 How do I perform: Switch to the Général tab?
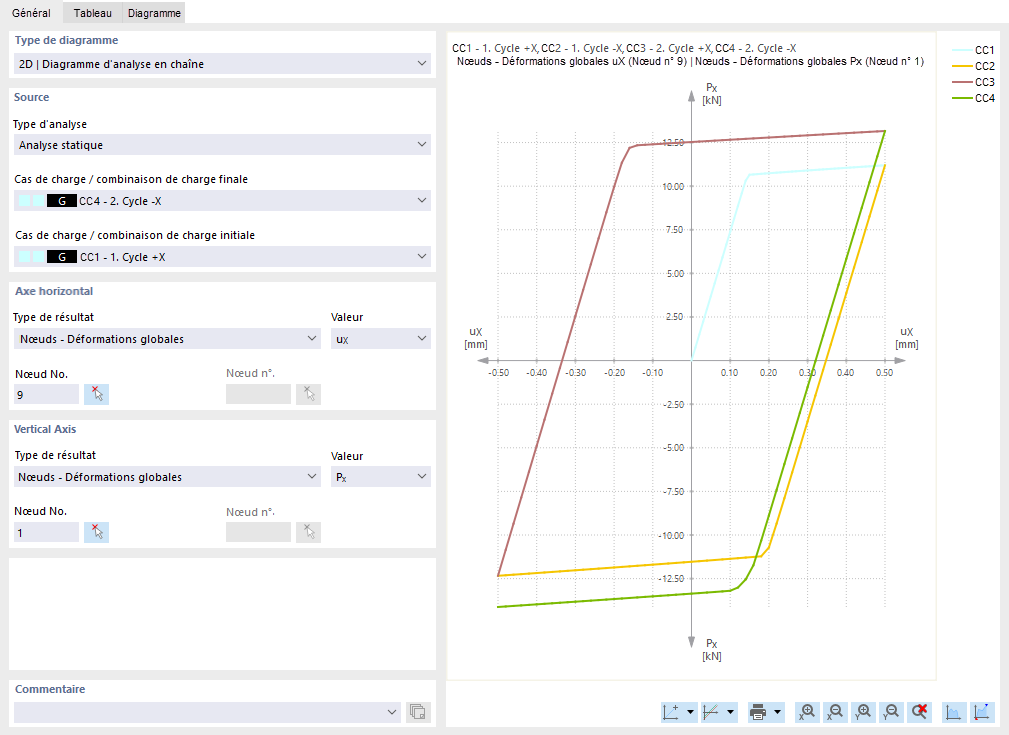click(x=31, y=13)
